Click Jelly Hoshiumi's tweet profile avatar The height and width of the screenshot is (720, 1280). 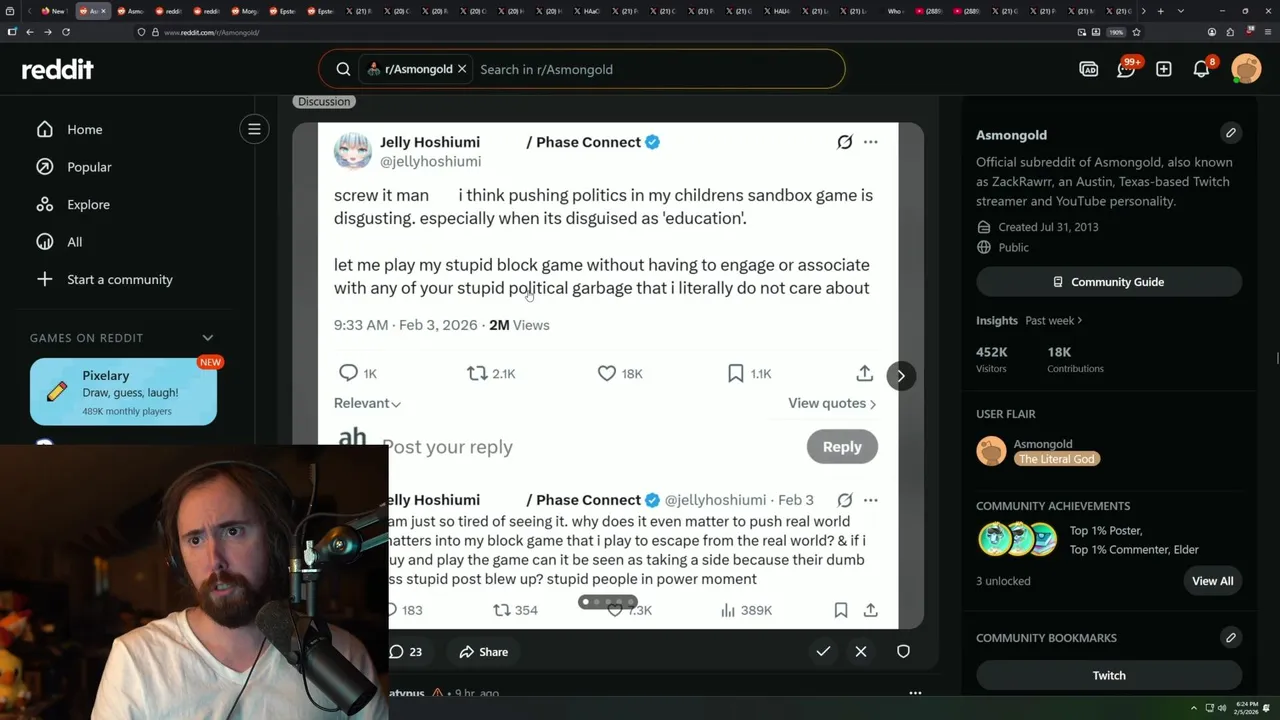[x=352, y=151]
